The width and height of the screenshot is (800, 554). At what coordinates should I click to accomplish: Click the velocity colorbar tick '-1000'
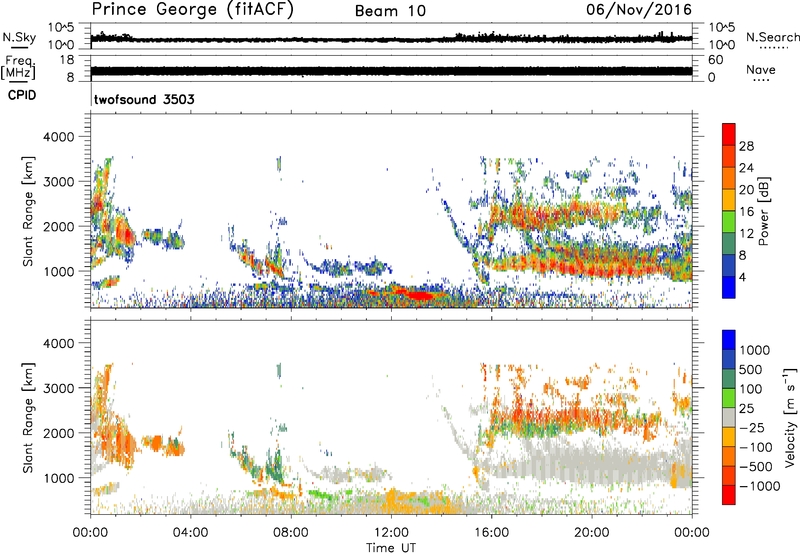(x=760, y=486)
